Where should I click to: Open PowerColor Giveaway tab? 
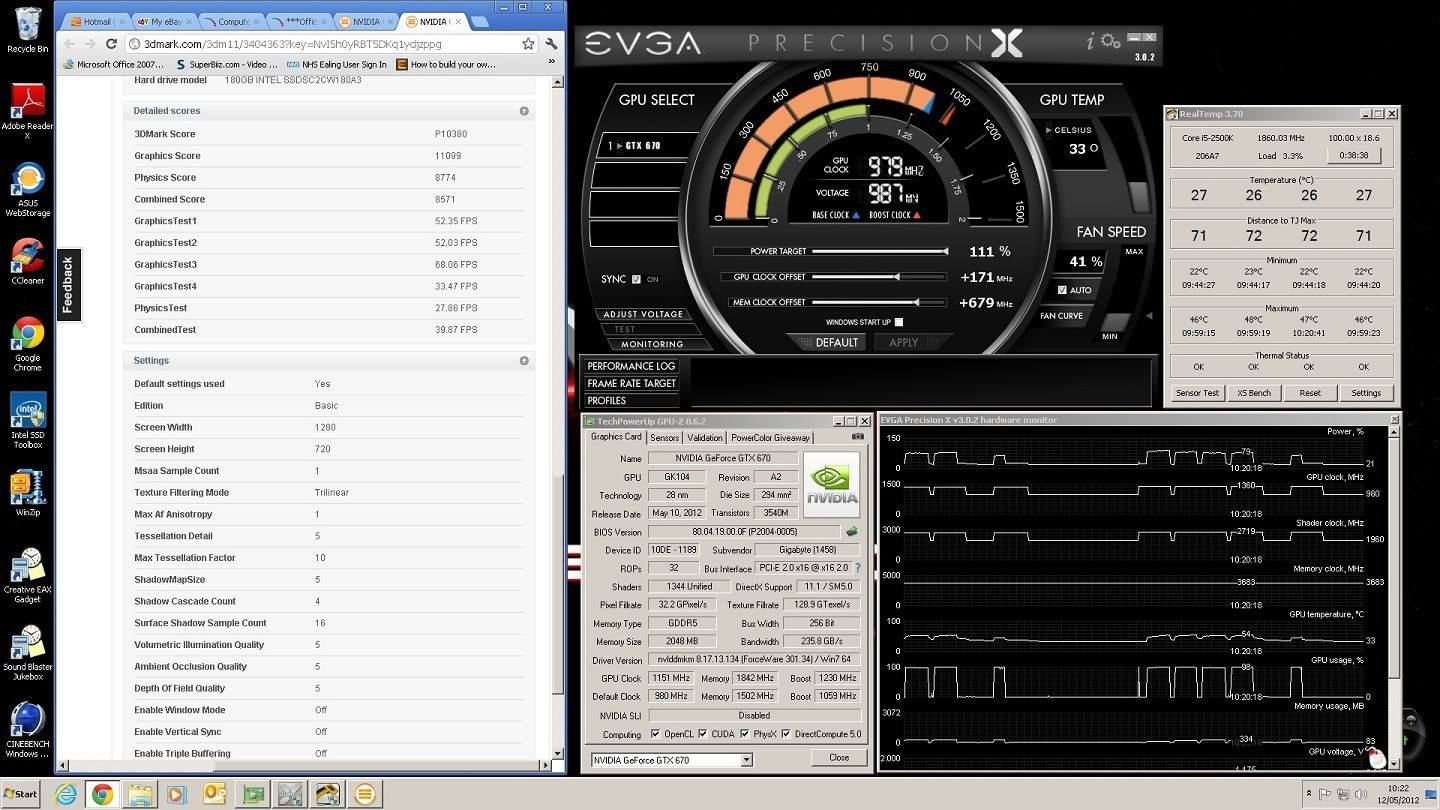771,438
